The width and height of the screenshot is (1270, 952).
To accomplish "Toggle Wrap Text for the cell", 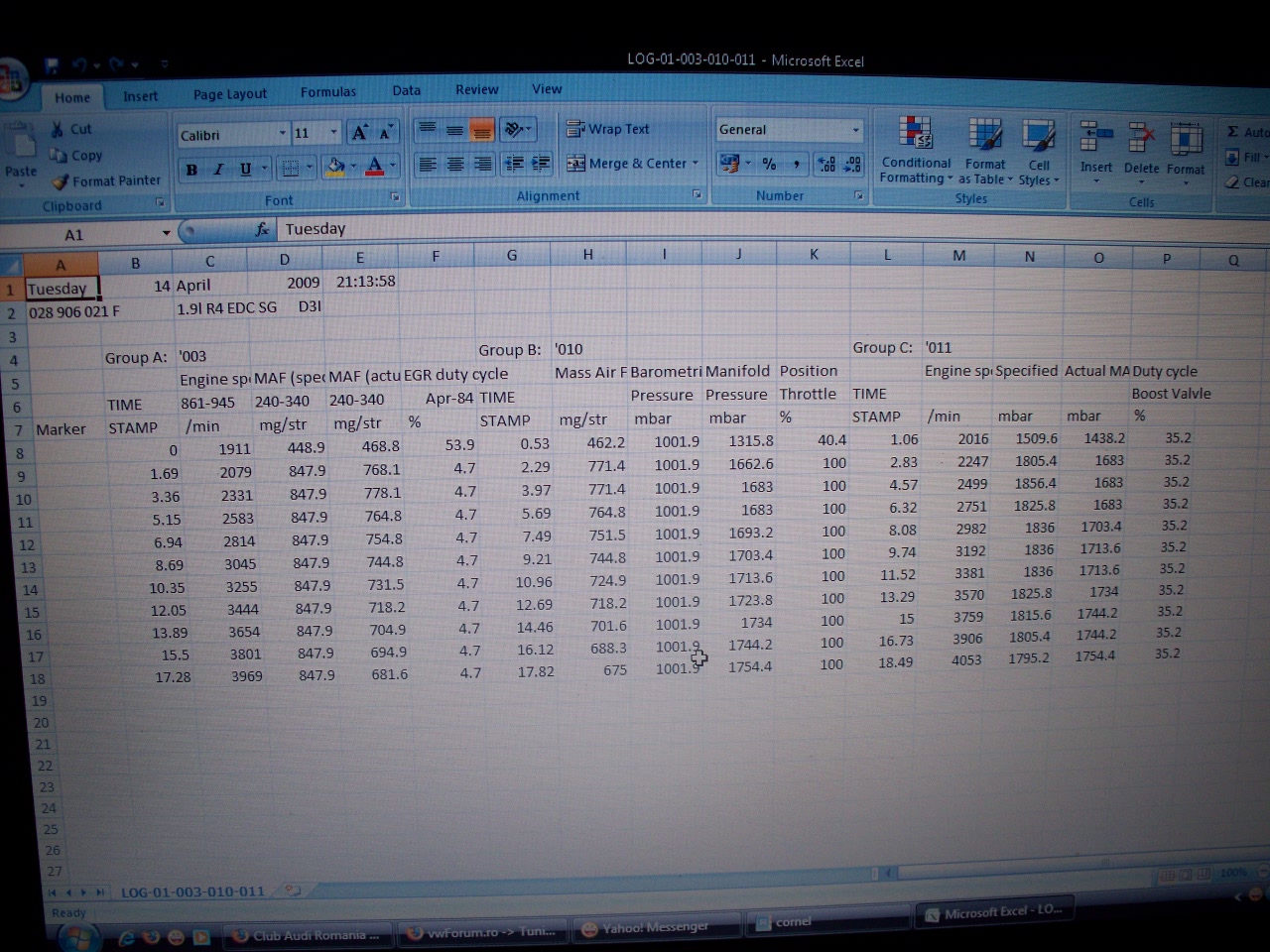I will click(607, 129).
